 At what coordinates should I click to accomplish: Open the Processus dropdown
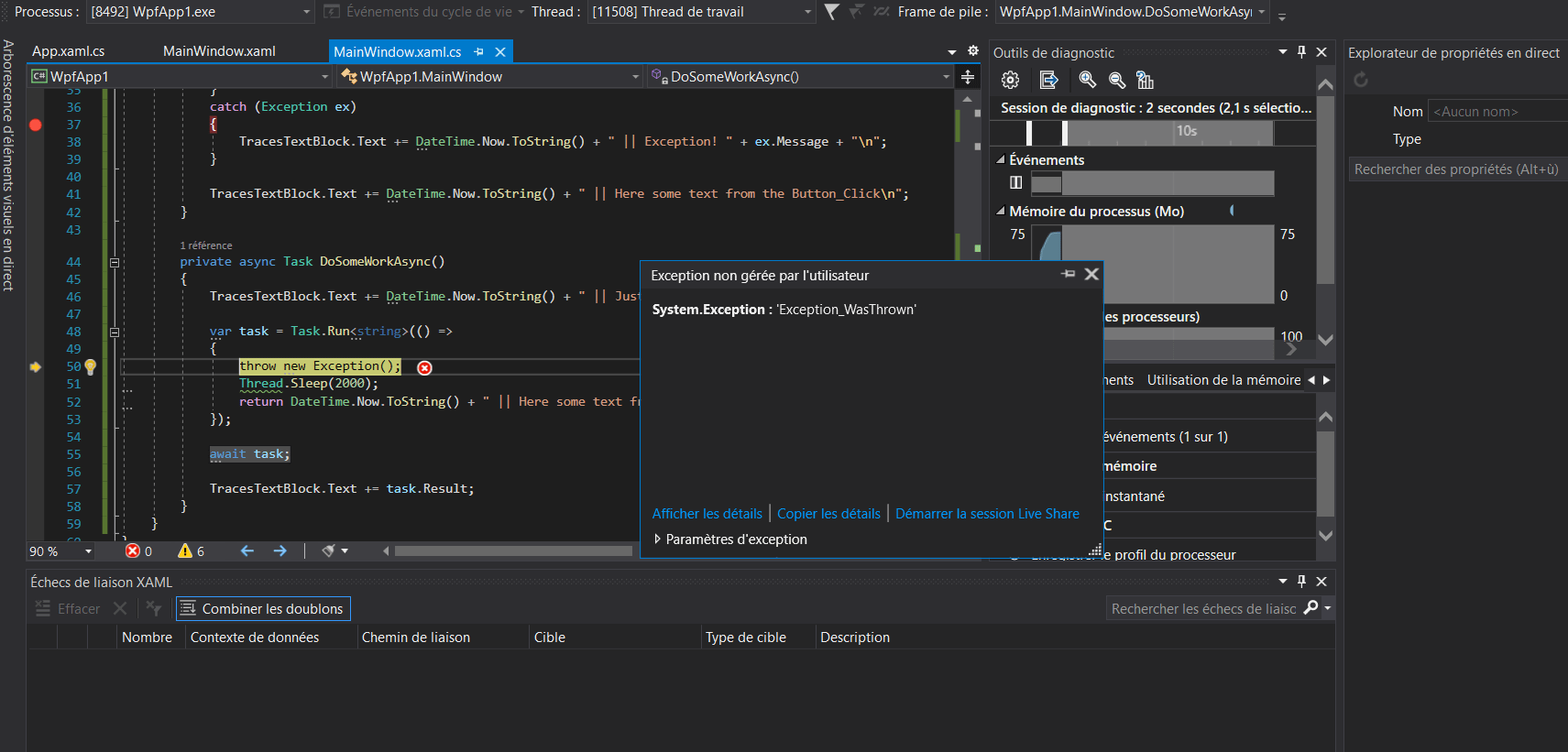pos(307,12)
